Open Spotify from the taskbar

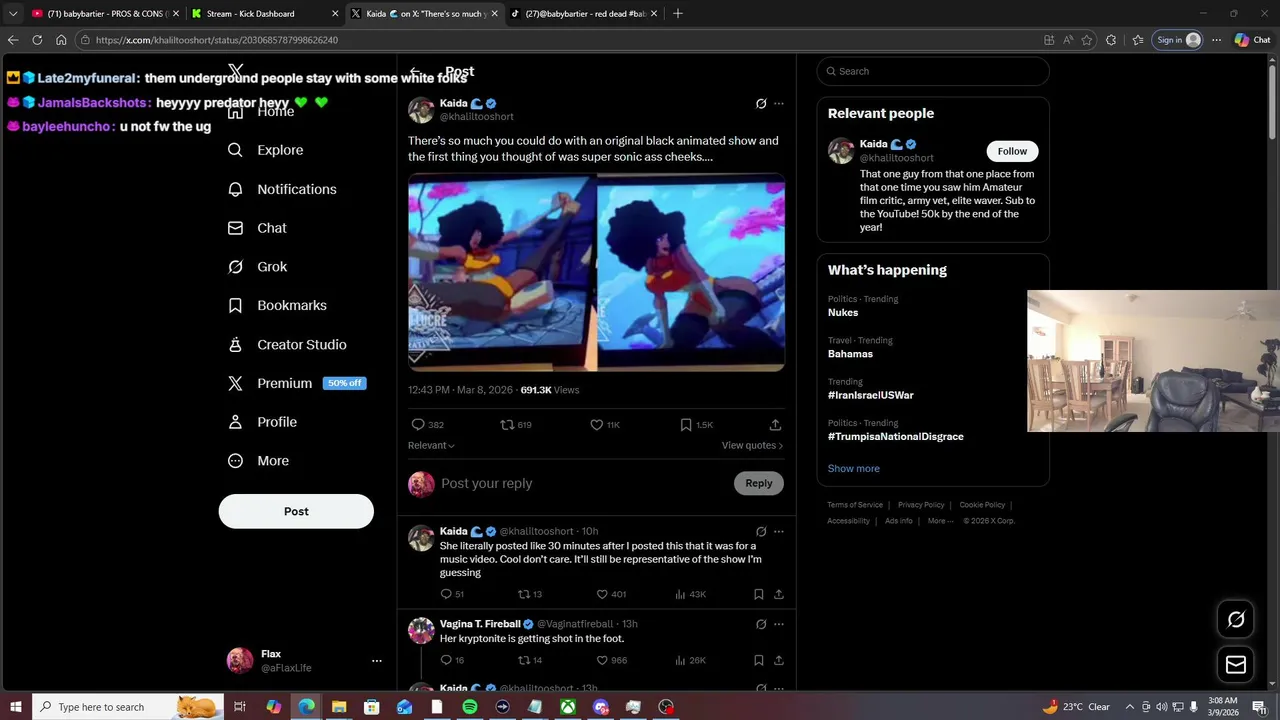[470, 707]
